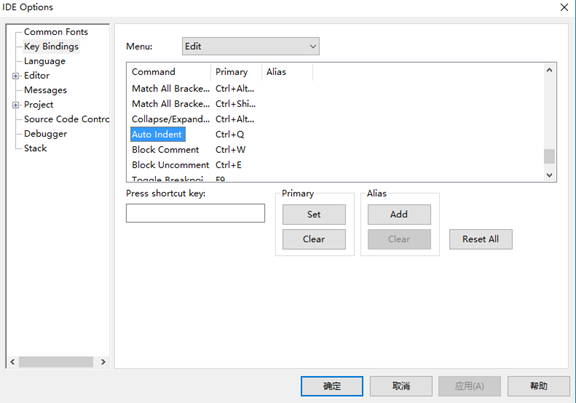This screenshot has width=576, height=403.
Task: Open Language options category
Action: coord(44,61)
